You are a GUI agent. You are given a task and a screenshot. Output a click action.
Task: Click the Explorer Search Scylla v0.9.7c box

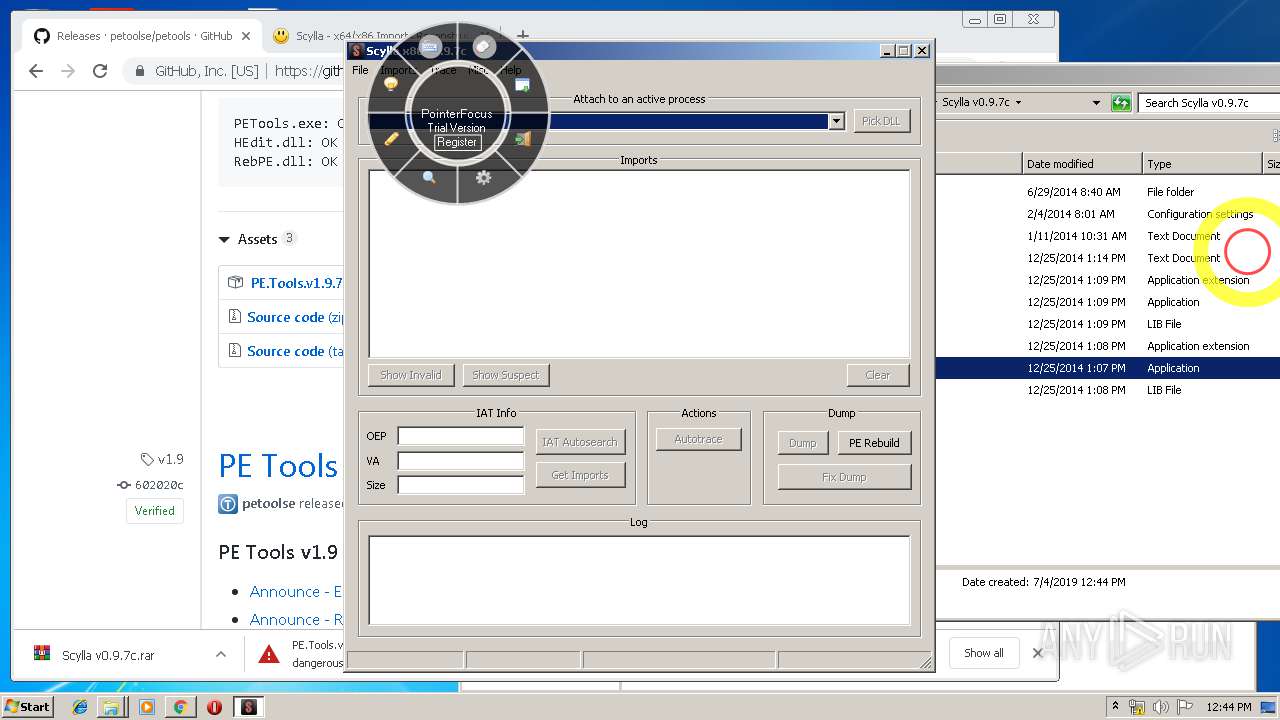coord(1209,103)
